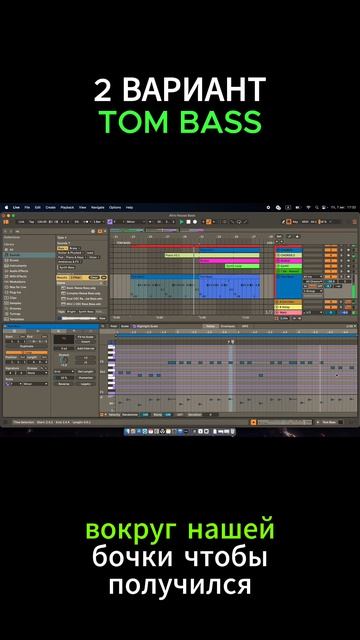Image resolution: width=360 pixels, height=640 pixels.
Task: Click the Reverse button in clip view
Action: (64, 384)
